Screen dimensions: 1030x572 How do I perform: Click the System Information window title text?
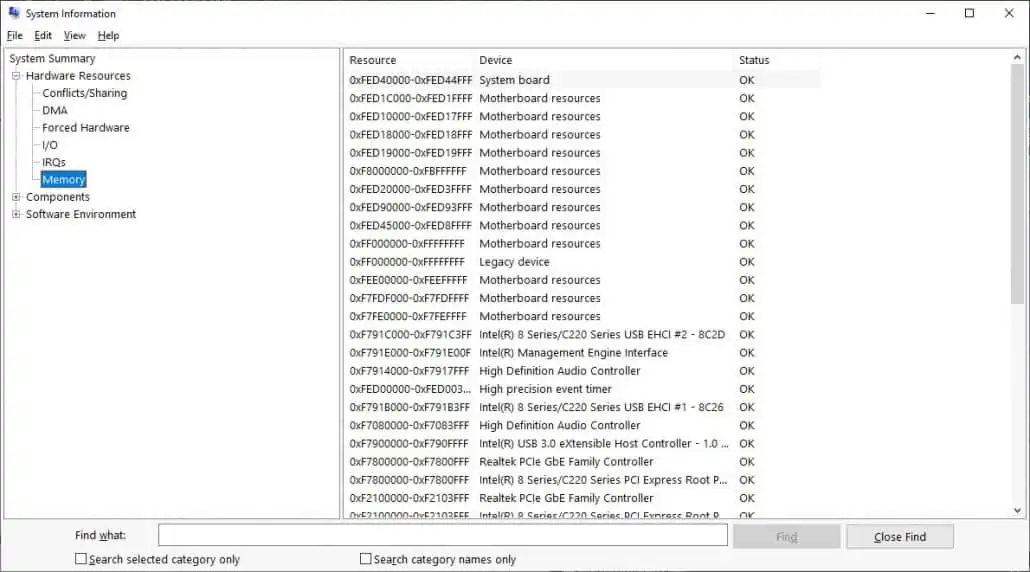(x=70, y=13)
